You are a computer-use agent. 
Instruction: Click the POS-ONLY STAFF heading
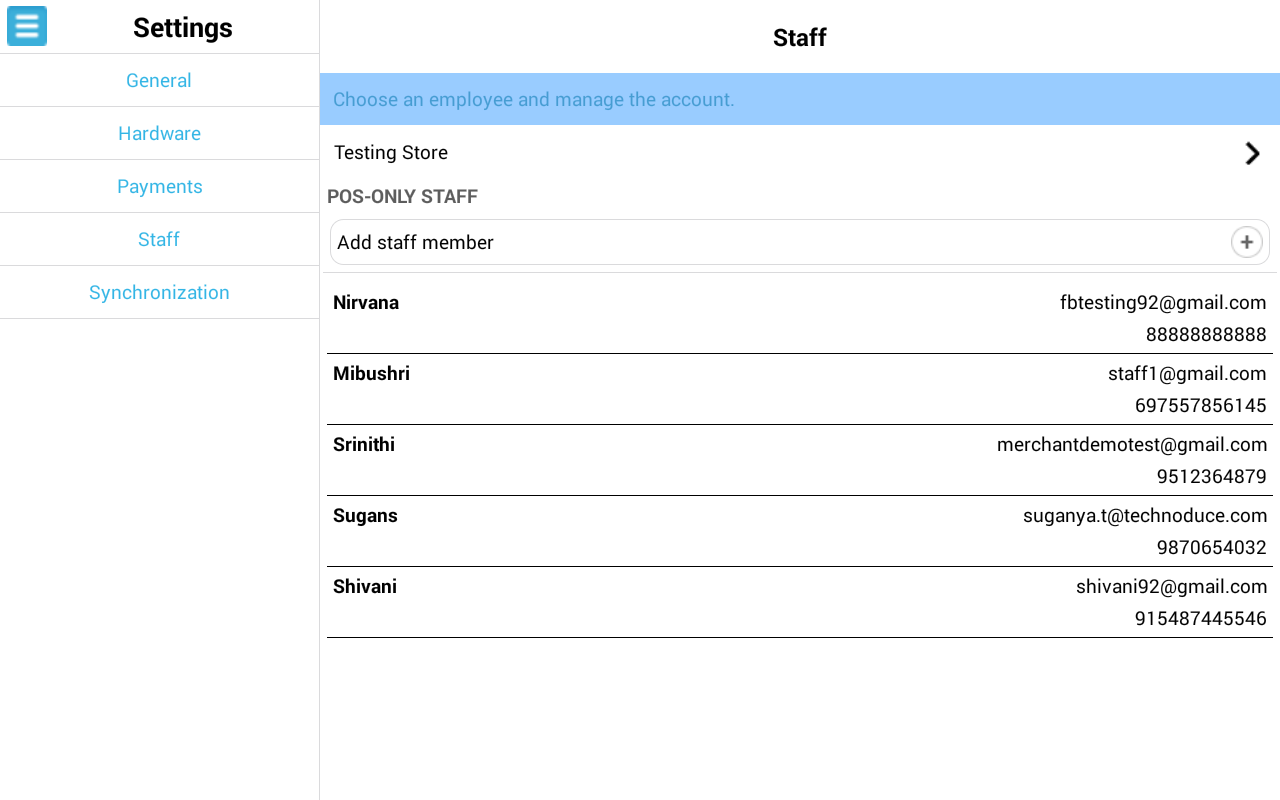(402, 196)
